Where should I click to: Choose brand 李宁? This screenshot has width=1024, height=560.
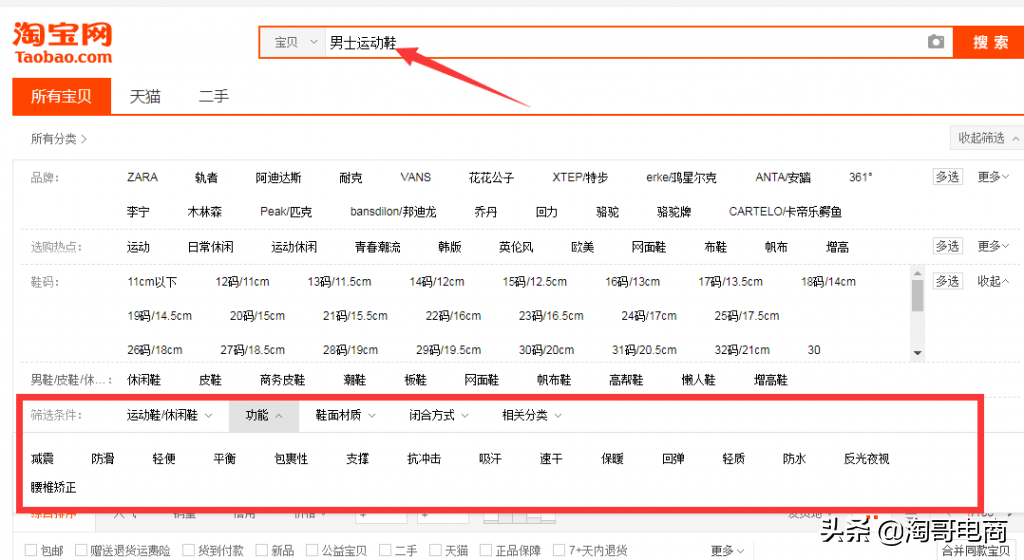(x=138, y=212)
